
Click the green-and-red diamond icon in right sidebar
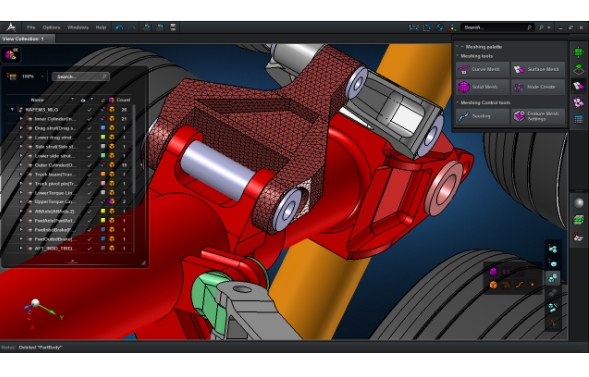pos(578,69)
